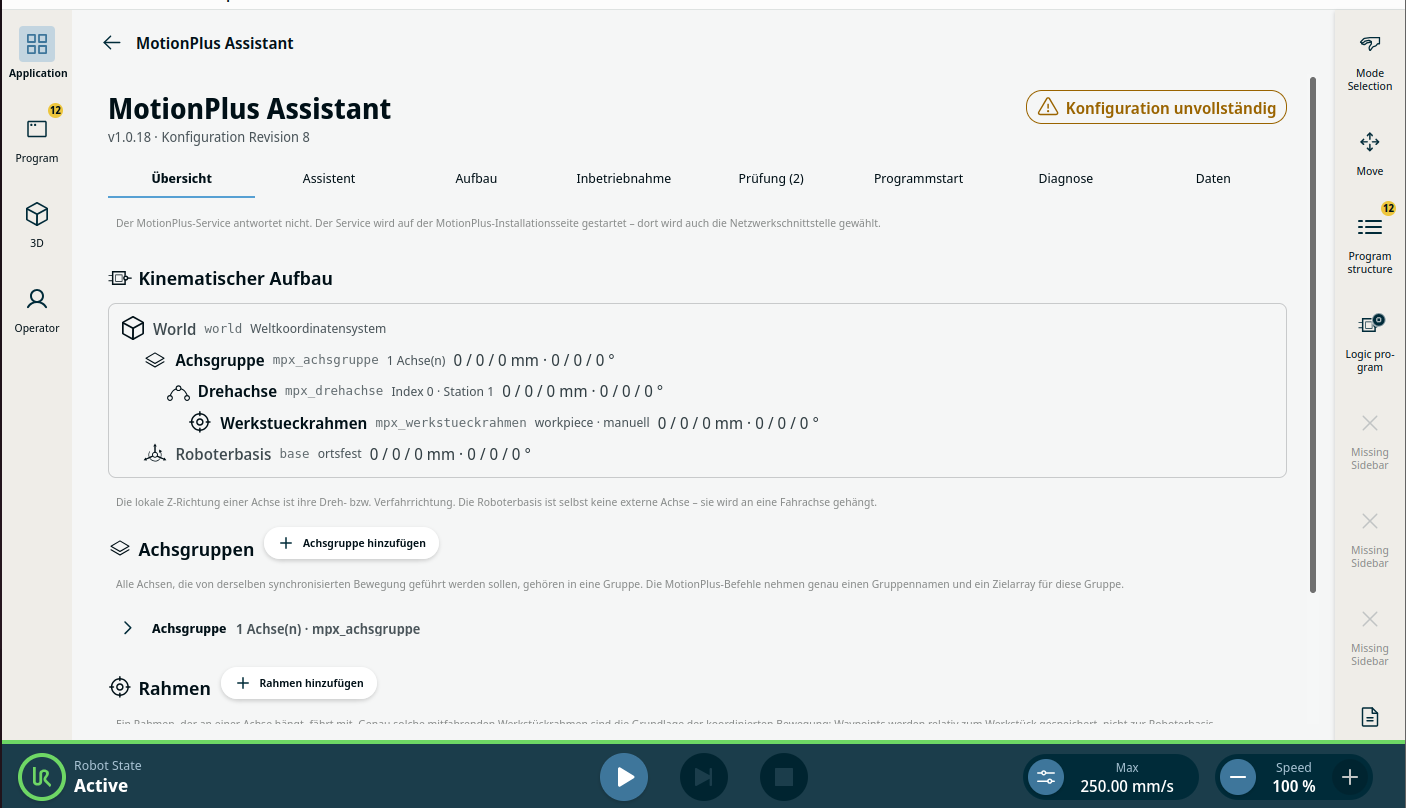Start program with the Play button

pos(624,777)
